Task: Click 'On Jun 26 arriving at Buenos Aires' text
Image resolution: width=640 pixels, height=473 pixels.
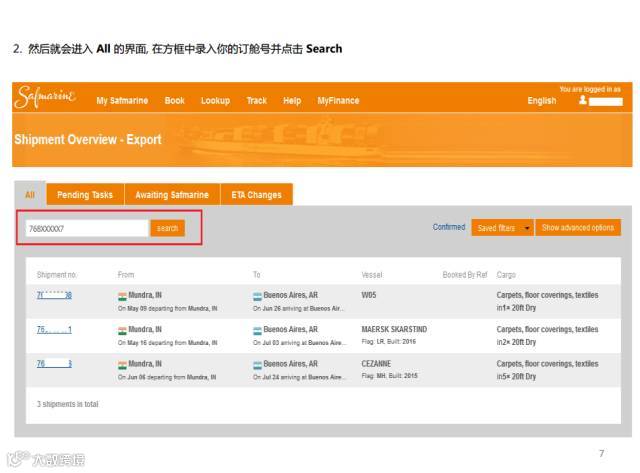Action: pos(298,308)
